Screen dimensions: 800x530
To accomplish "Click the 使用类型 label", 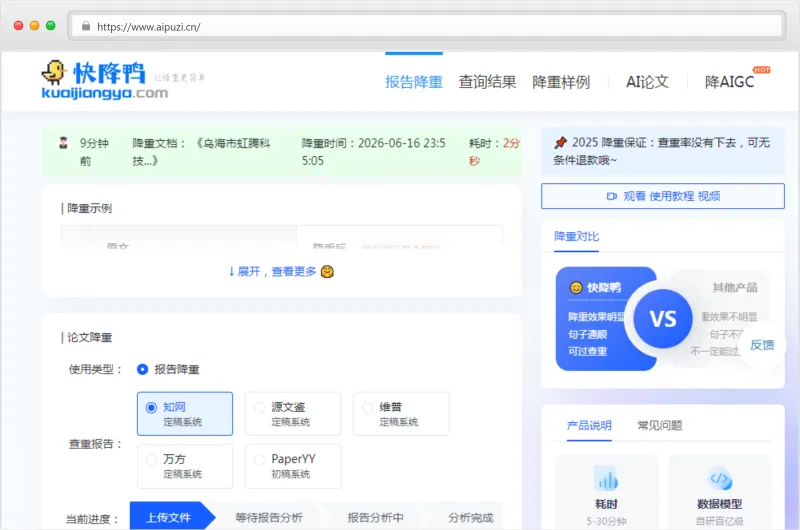I will pos(96,369).
